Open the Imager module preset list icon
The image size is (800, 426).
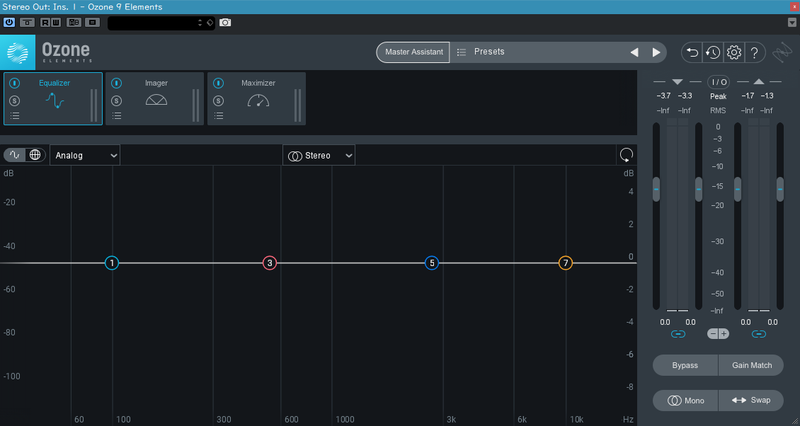click(117, 116)
